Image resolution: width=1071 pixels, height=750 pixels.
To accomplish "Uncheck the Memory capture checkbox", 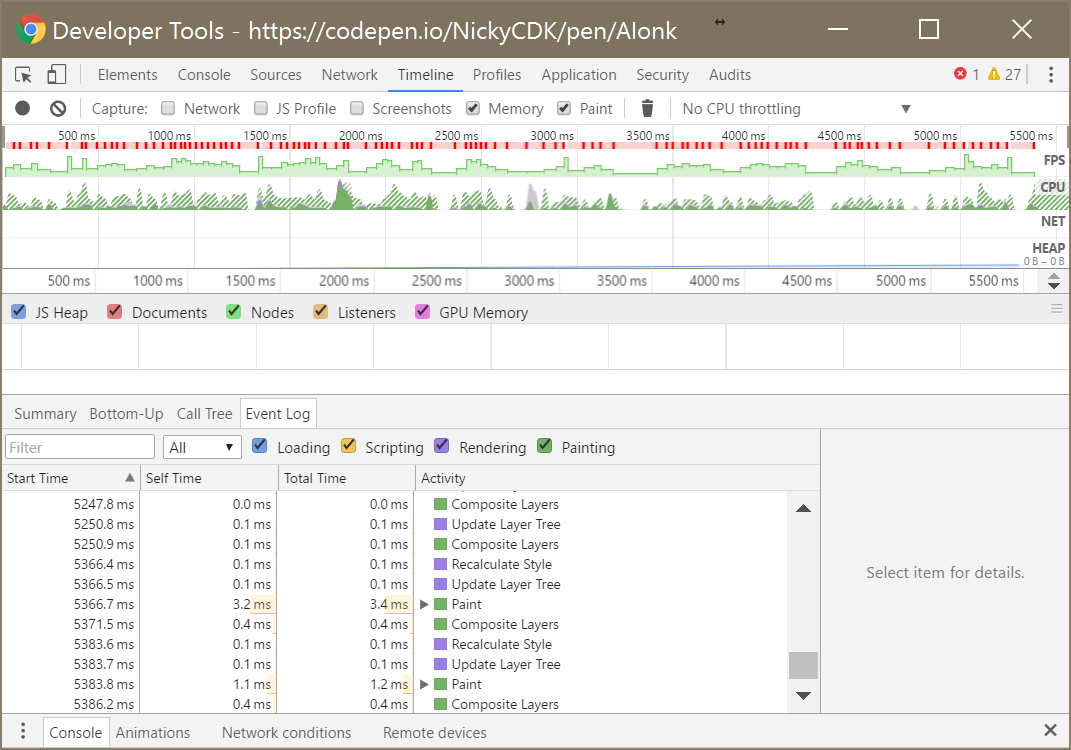I will click(x=473, y=108).
